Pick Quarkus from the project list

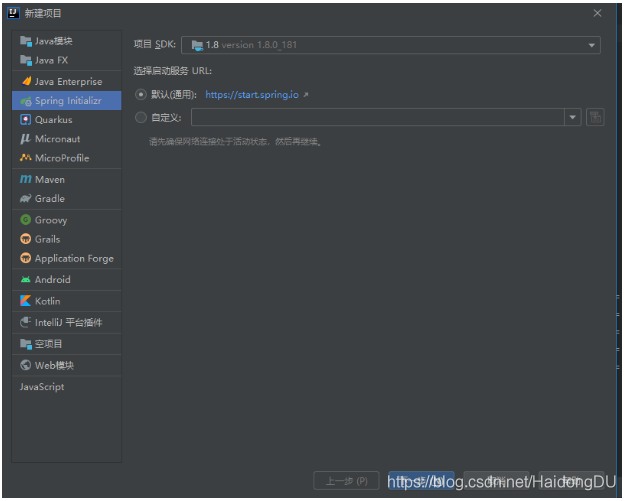(67, 120)
